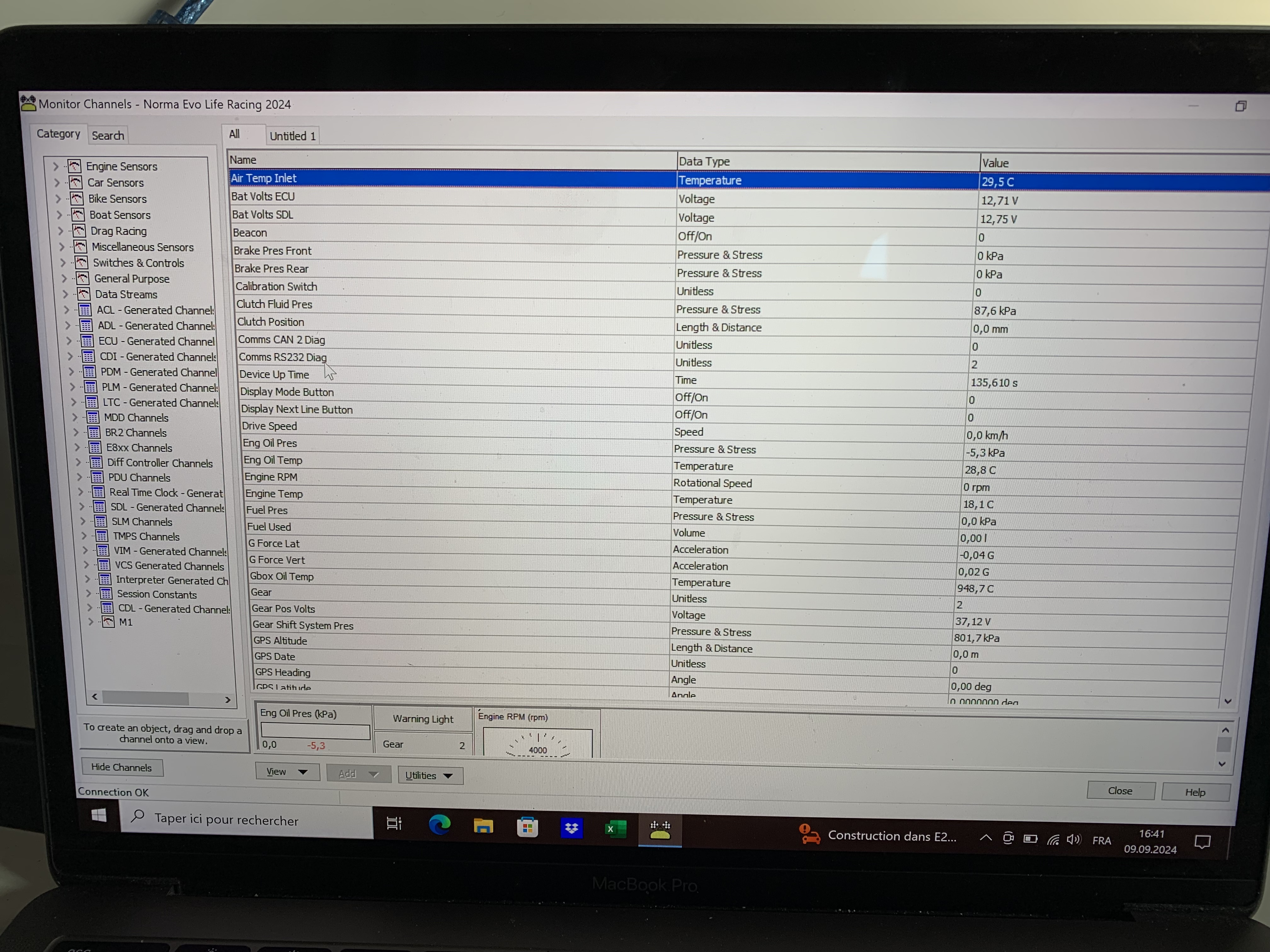
Task: Open the View dropdown button
Action: click(x=288, y=772)
